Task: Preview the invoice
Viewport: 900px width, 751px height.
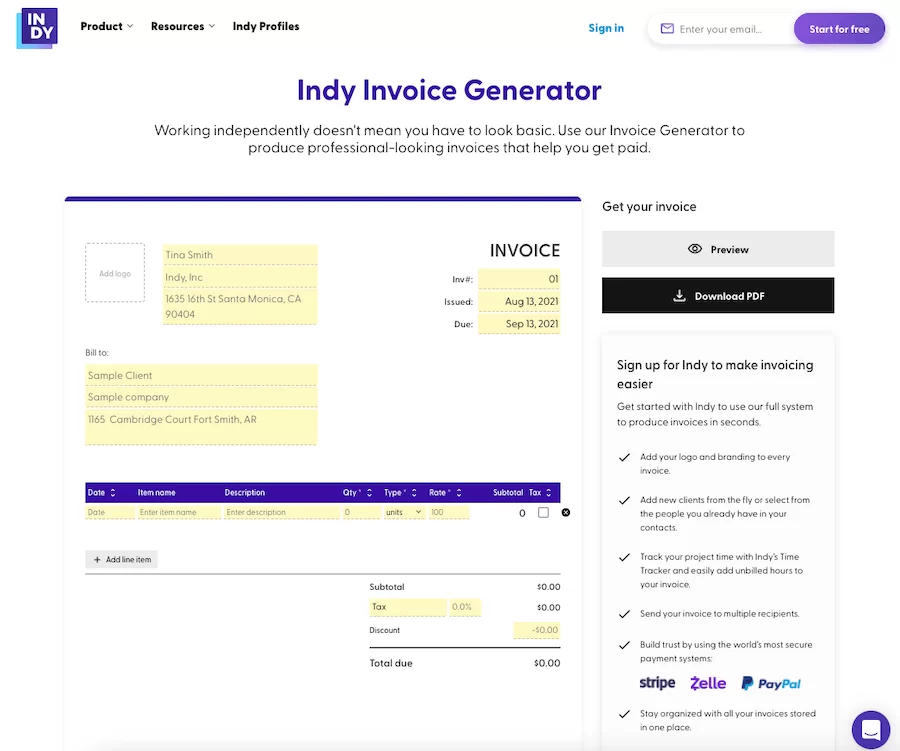Action: point(717,249)
